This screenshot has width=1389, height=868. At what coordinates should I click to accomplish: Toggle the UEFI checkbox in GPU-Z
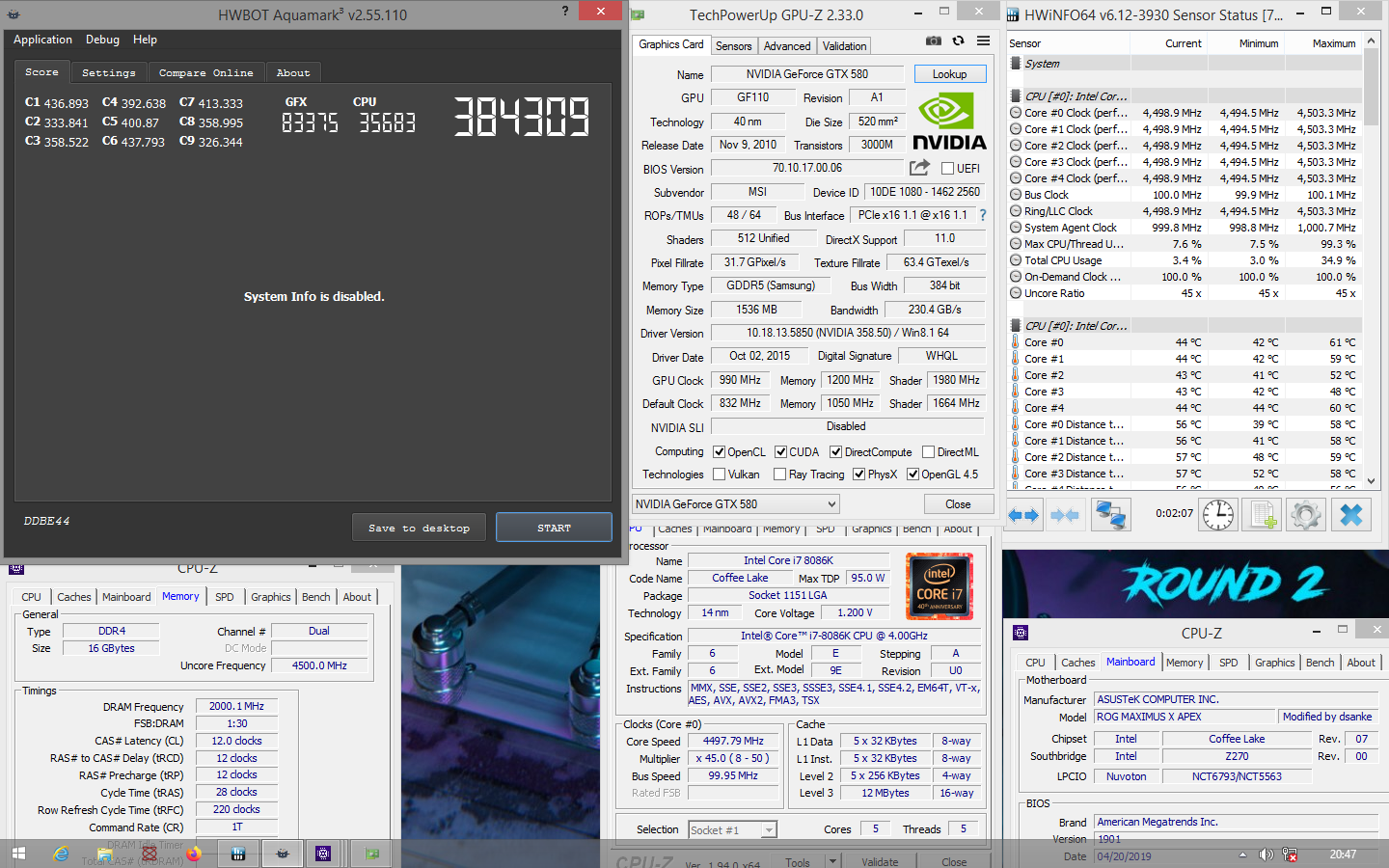click(947, 169)
